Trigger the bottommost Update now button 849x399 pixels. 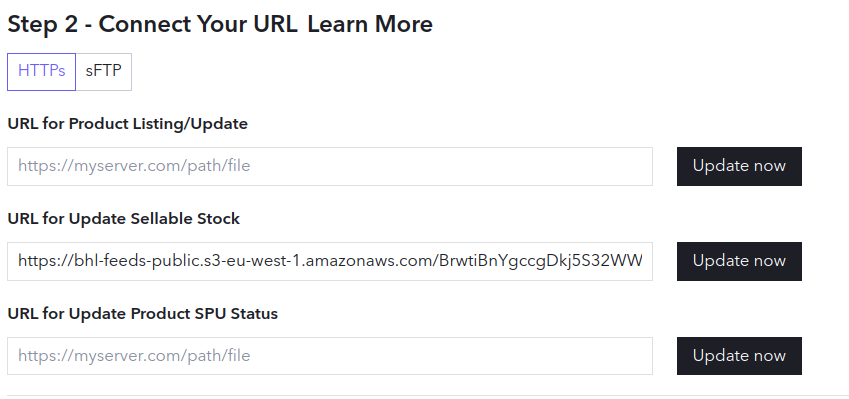coord(739,356)
